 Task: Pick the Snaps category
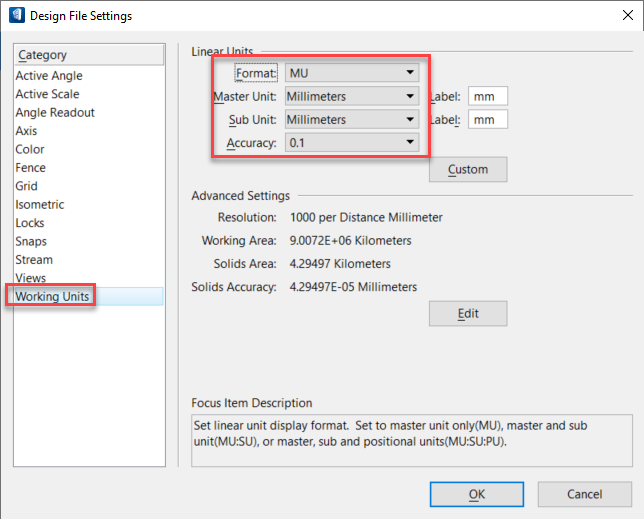pos(31,241)
